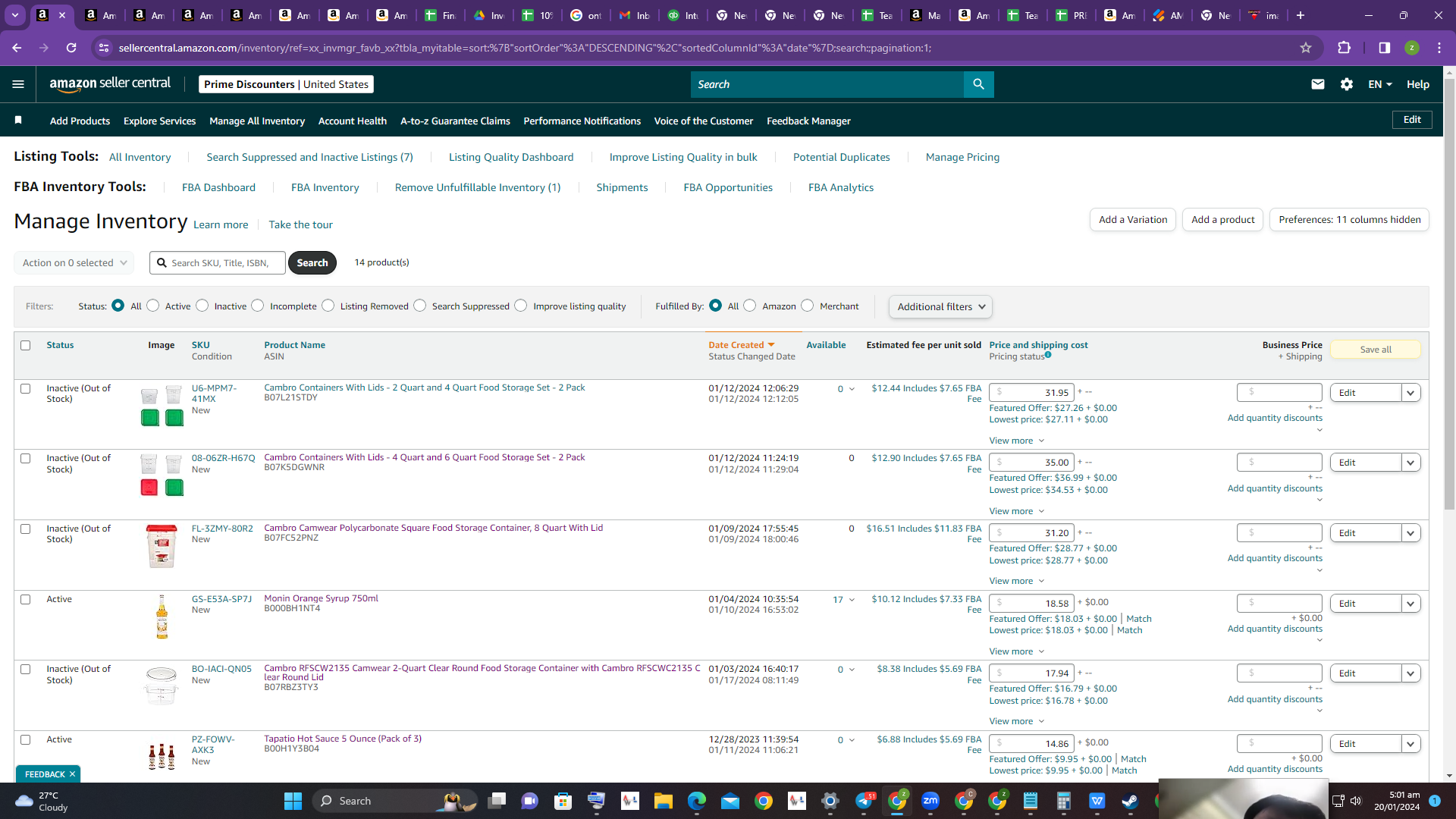Click the Amazon Seller Central logo
This screenshot has height=819, width=1456.
click(x=110, y=84)
